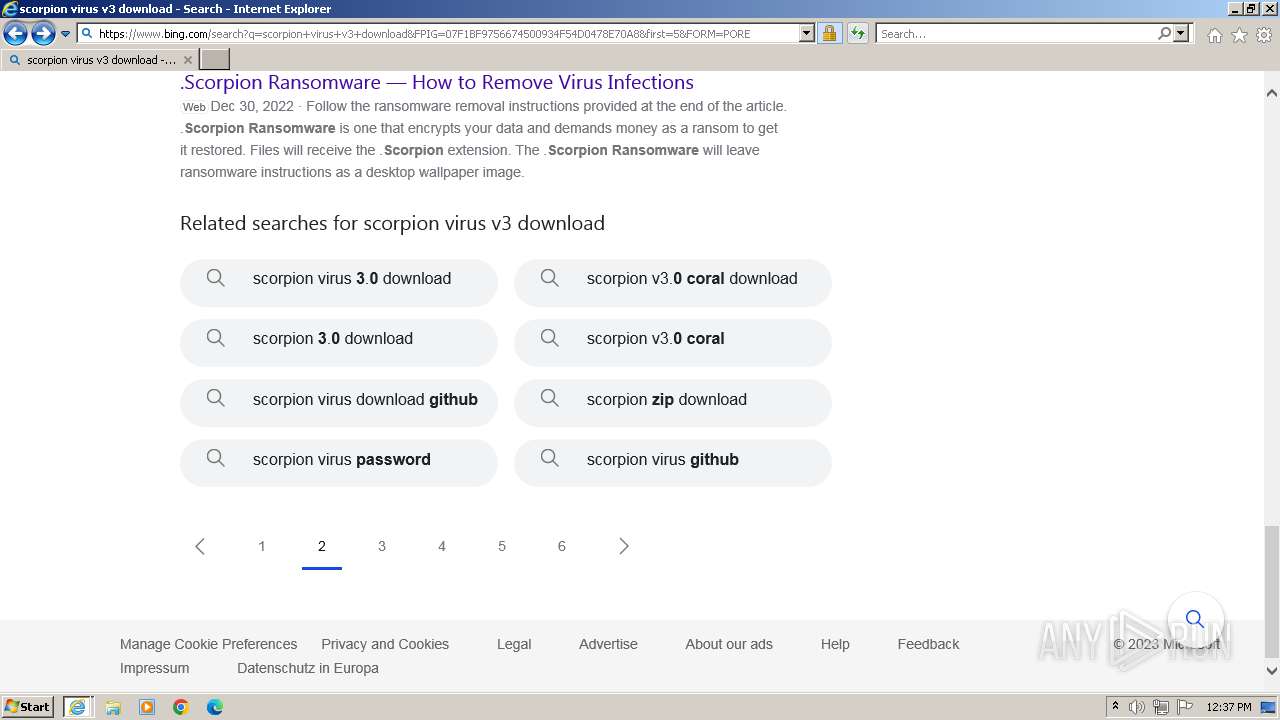Open Windows Media Player in taskbar
The image size is (1280, 720).
tap(147, 707)
